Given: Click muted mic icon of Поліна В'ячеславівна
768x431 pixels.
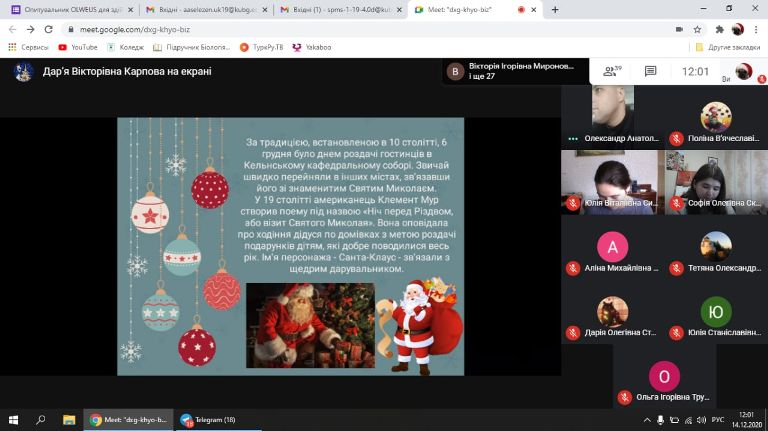Looking at the screenshot, I should pyautogui.click(x=676, y=139).
